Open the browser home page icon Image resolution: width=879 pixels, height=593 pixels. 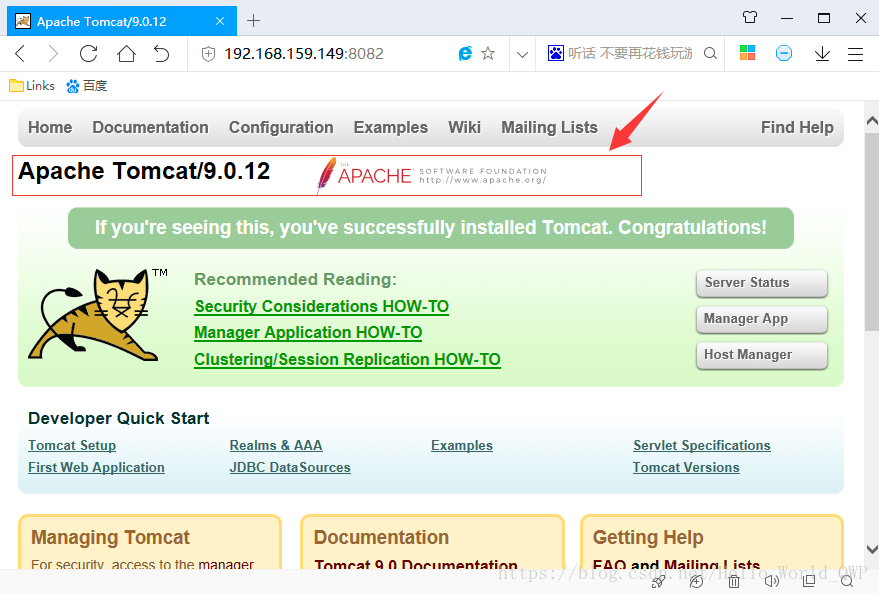tap(126, 54)
